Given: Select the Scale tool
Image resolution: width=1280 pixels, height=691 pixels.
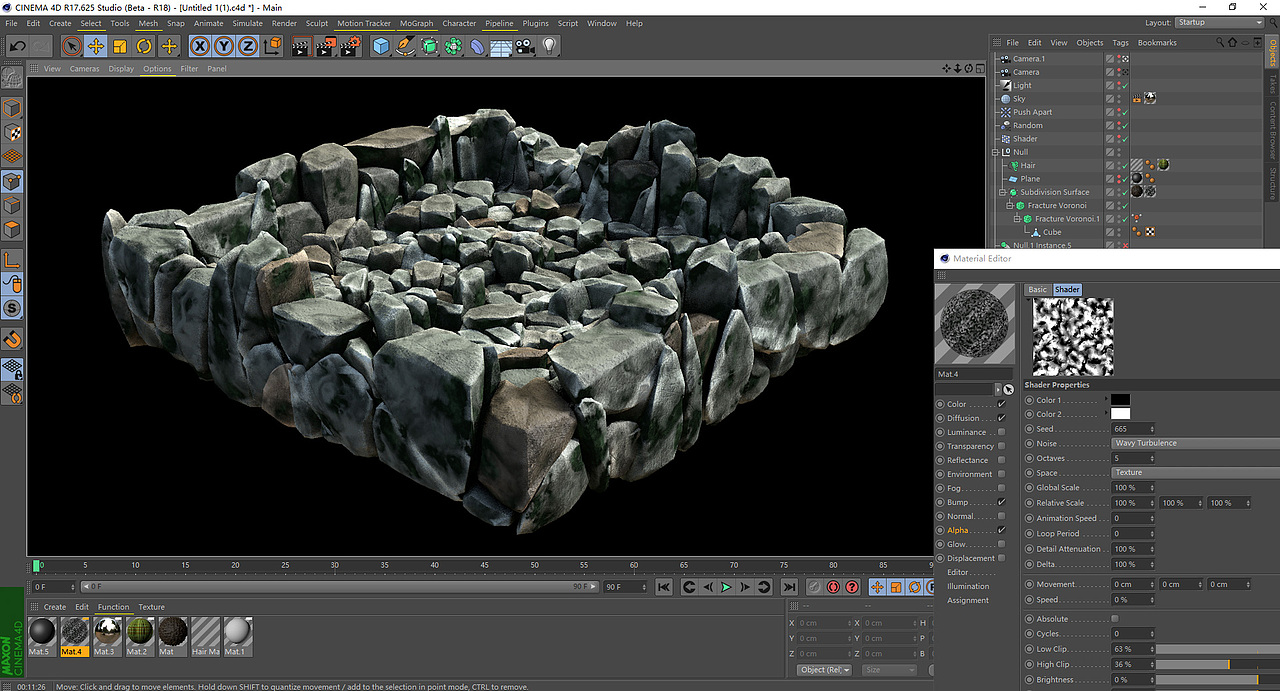Looking at the screenshot, I should coord(118,46).
